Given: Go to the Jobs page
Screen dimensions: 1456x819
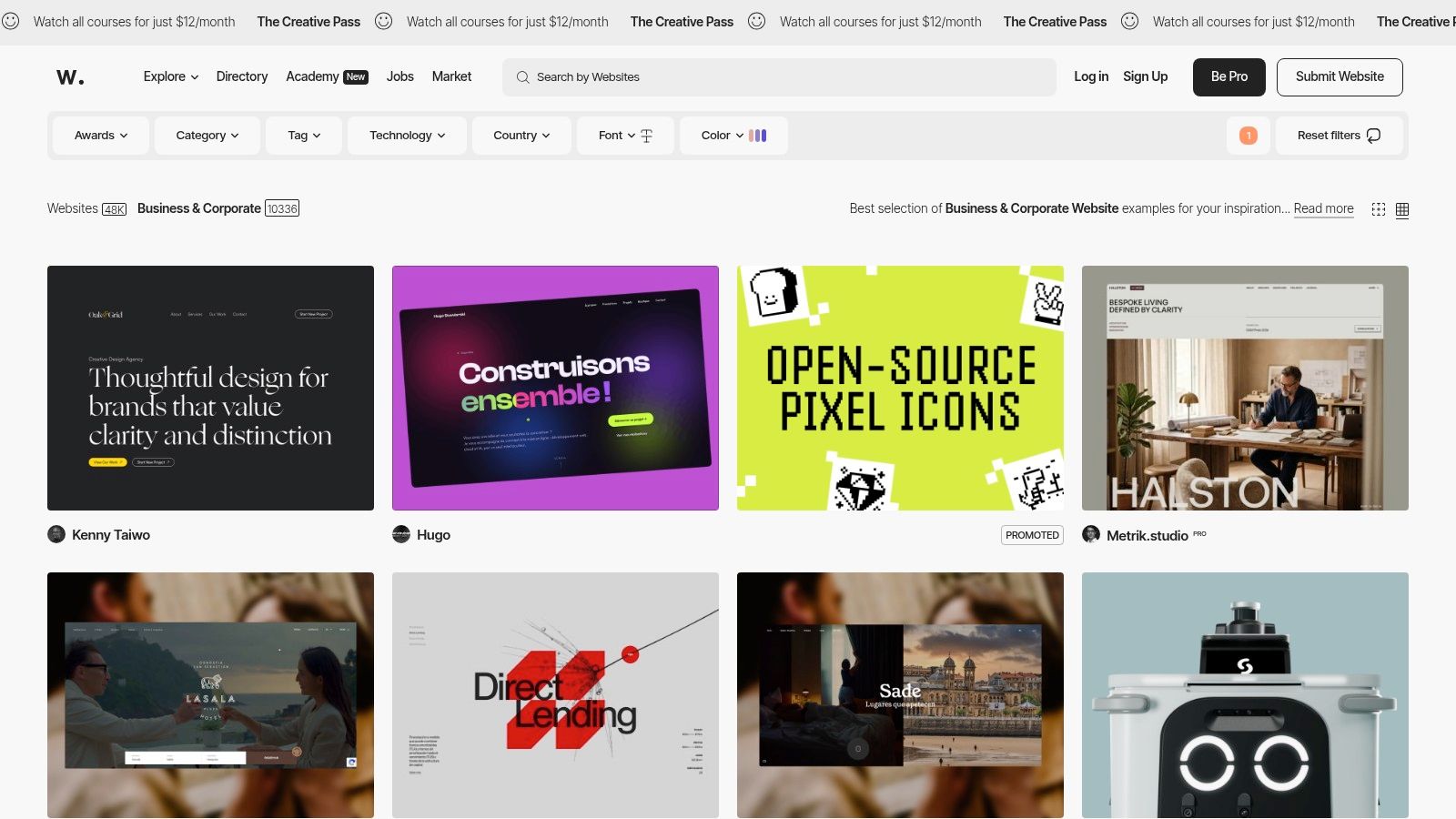Looking at the screenshot, I should [400, 76].
